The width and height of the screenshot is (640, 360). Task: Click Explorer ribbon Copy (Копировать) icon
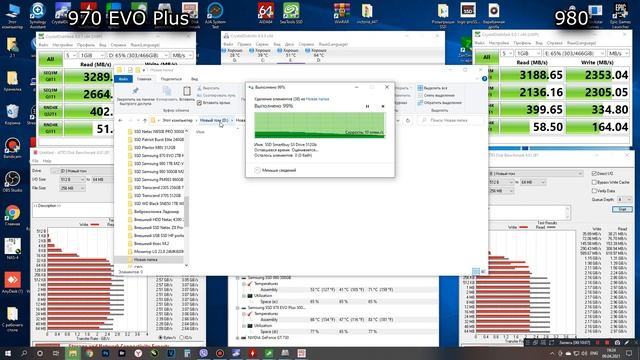pos(167,91)
